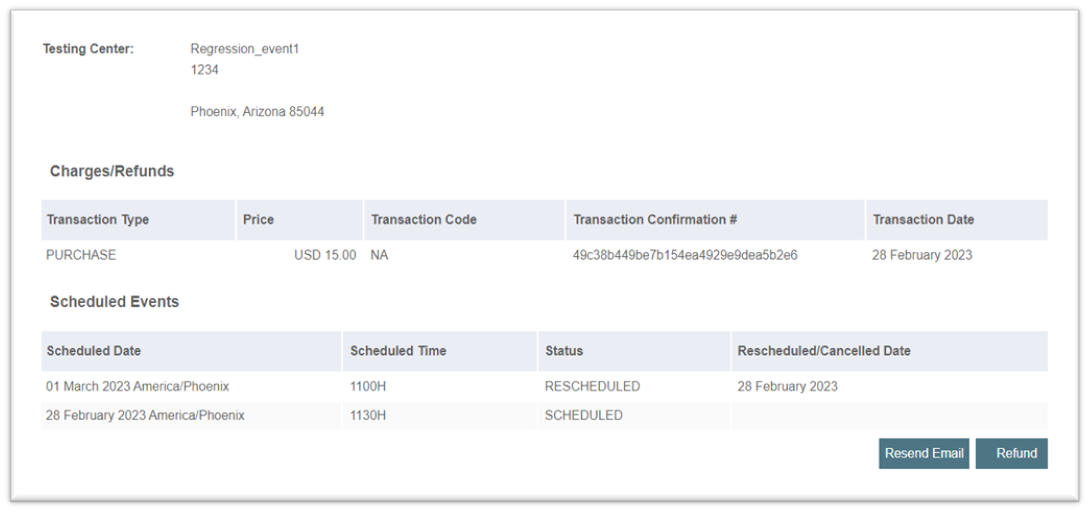Click the RESCHEDULED status cell
Screen dimensions: 1089x512
point(592,386)
